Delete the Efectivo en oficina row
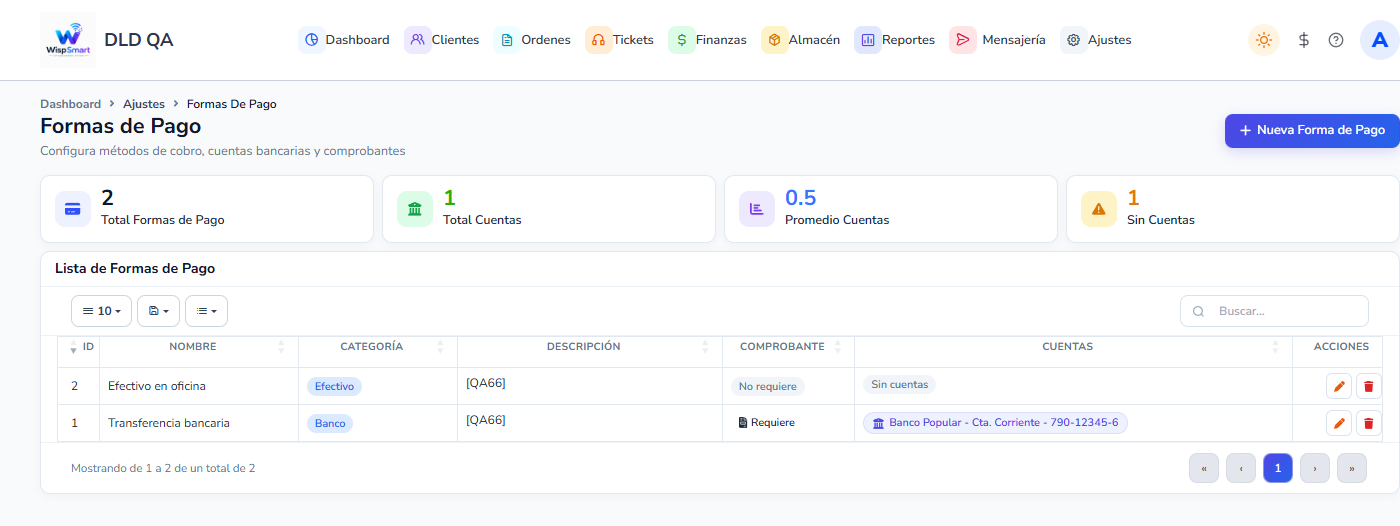The height and width of the screenshot is (526, 1400). (1369, 386)
